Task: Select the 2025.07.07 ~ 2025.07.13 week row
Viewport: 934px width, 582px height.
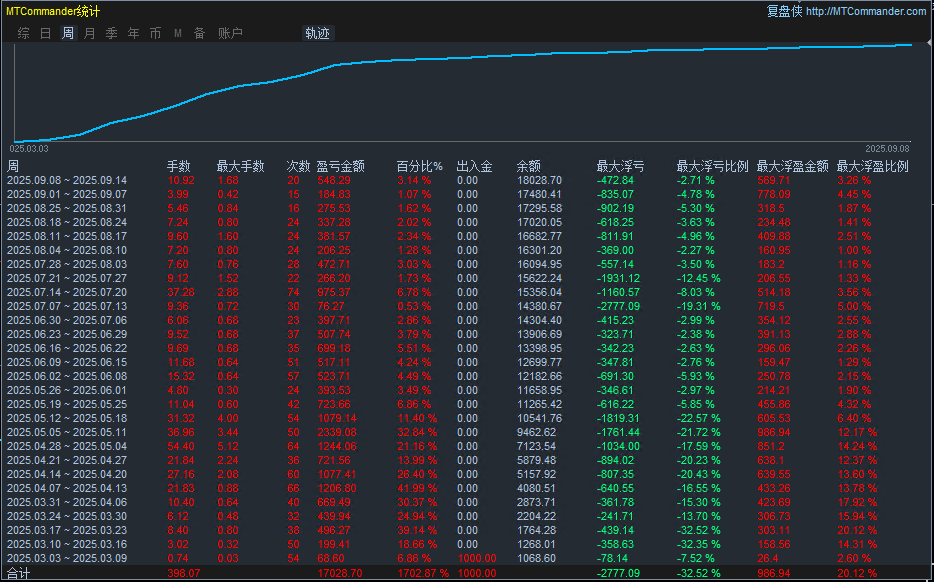Action: click(x=67, y=306)
